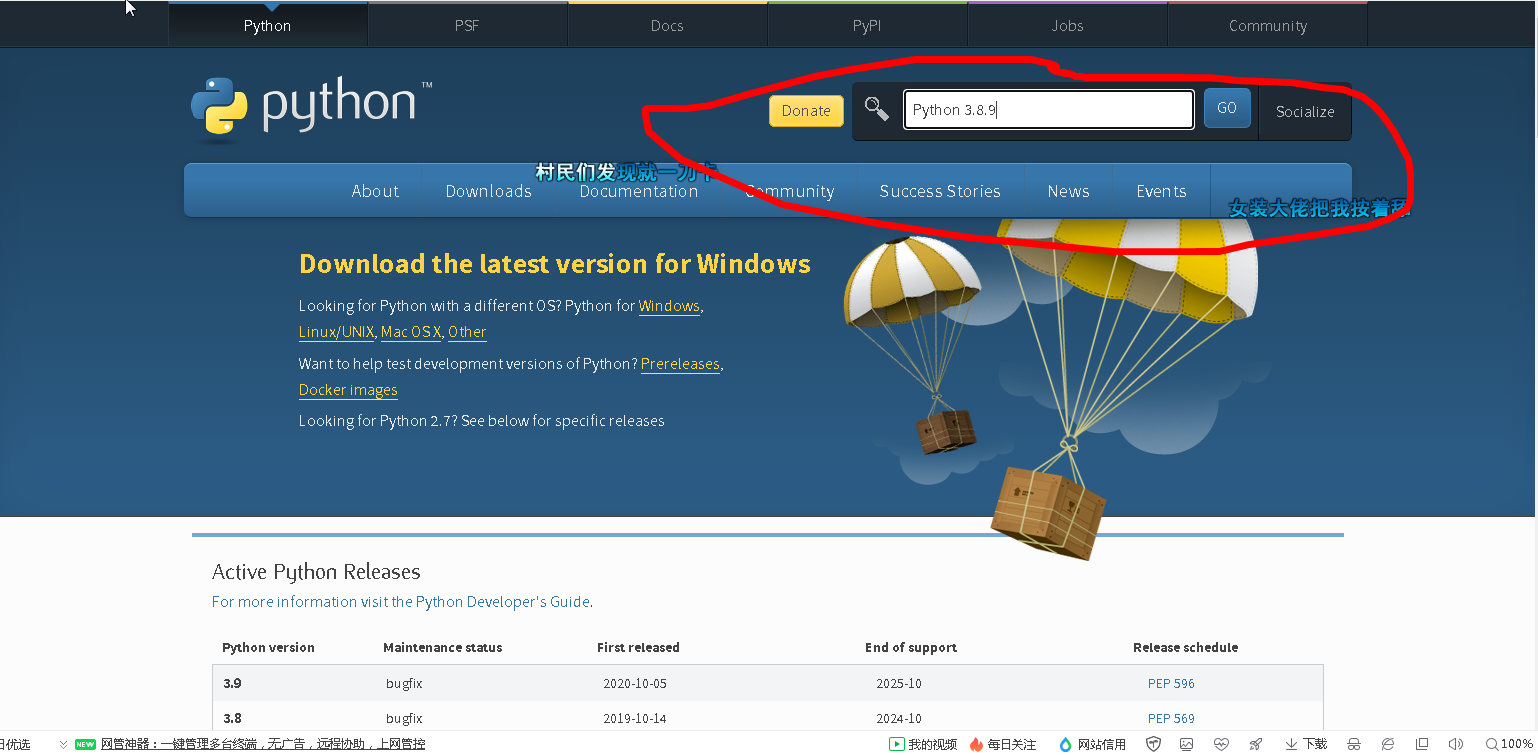Open the 下载 downloads manager

click(1306, 744)
